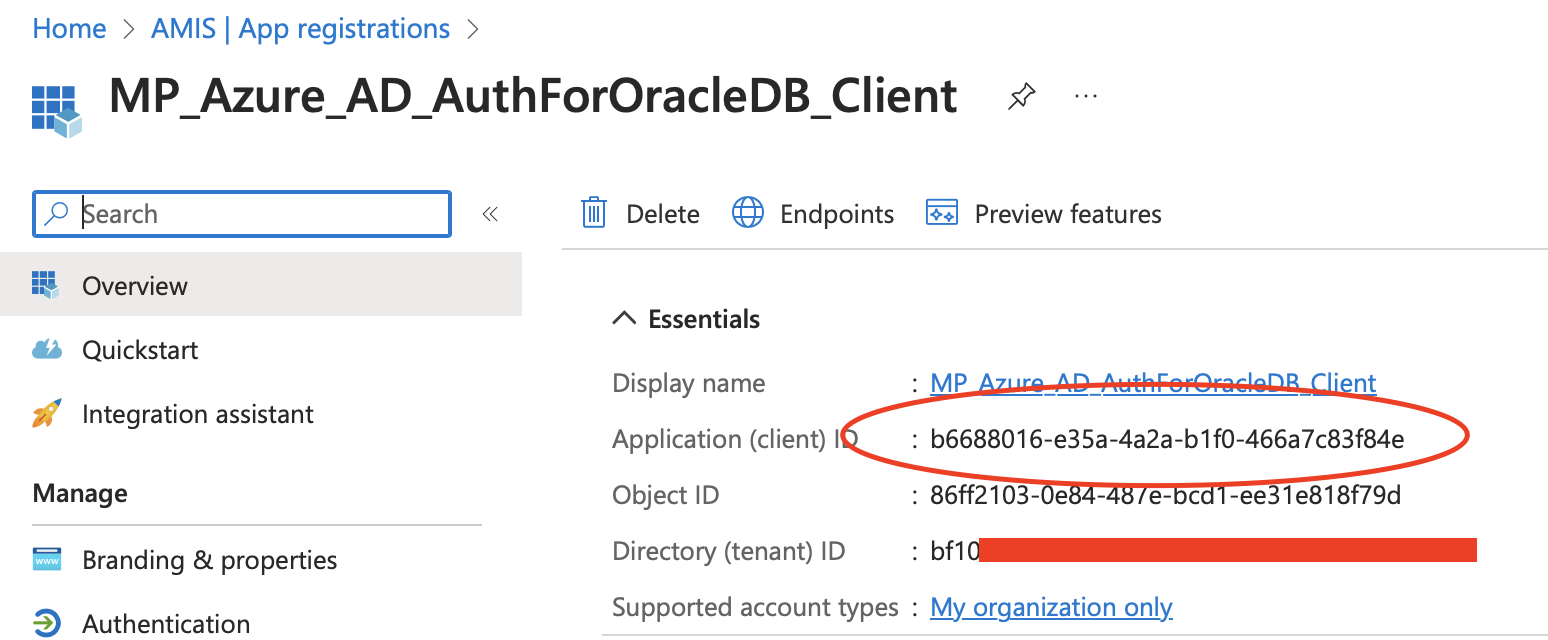Collapse the Essentials section

(x=624, y=319)
